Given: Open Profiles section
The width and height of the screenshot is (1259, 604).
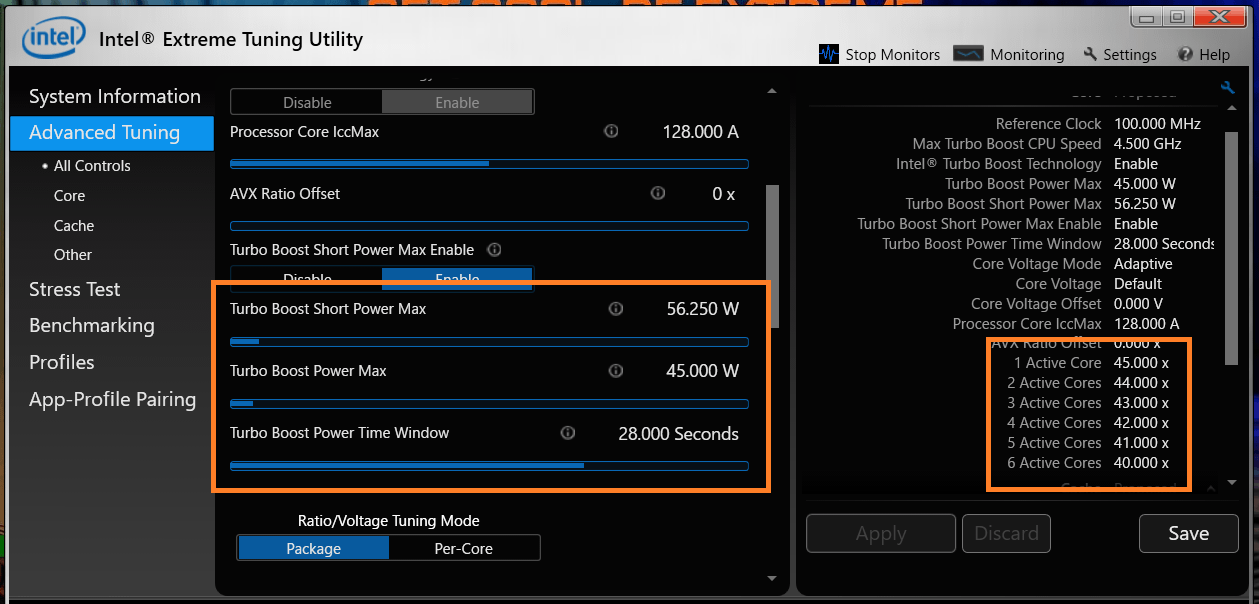Looking at the screenshot, I should pyautogui.click(x=62, y=362).
